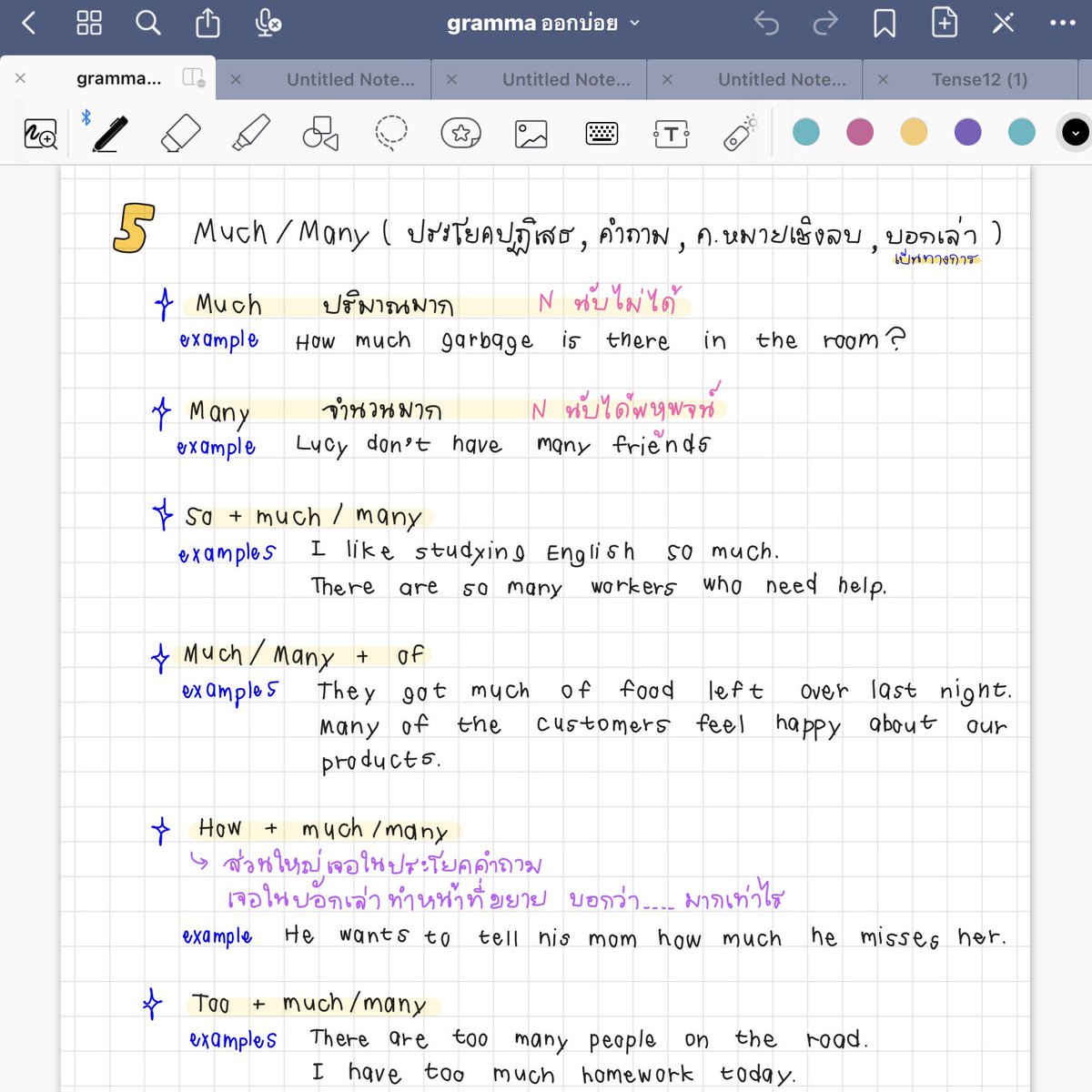Go back with the left chevron

tap(29, 23)
